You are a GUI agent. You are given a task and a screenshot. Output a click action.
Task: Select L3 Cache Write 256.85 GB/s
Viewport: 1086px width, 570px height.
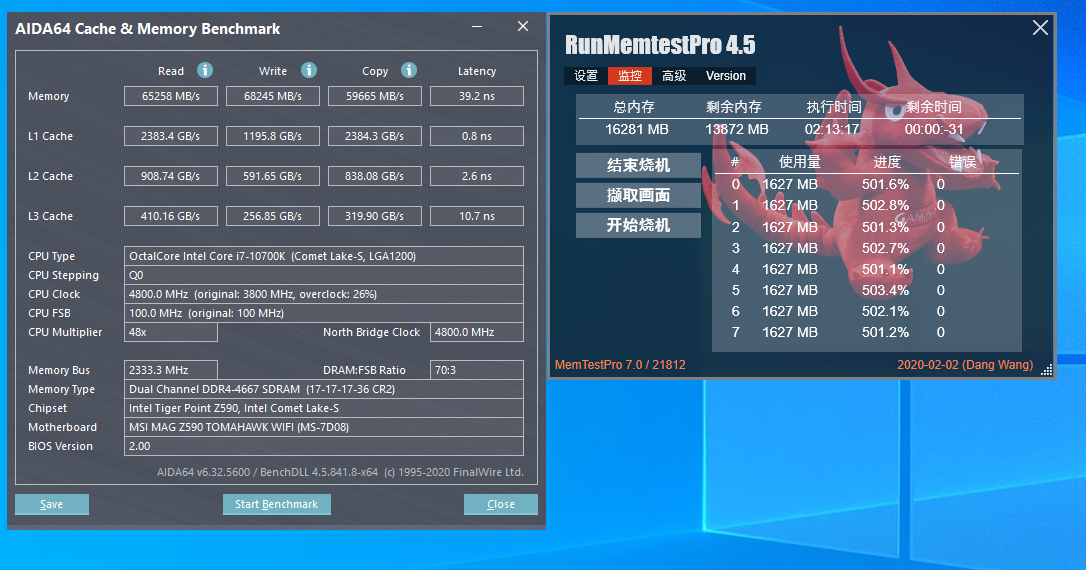point(273,216)
